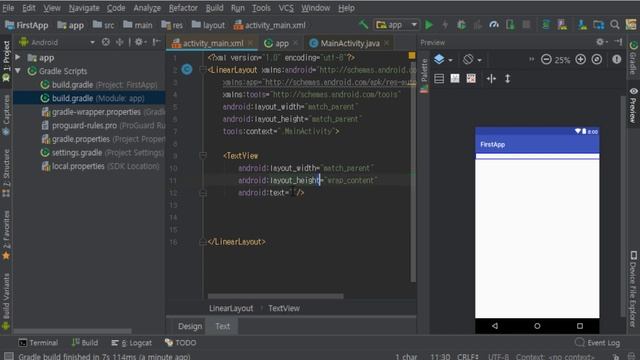Zoom out the preview with minus icon
This screenshot has height=360, width=640.
[546, 60]
